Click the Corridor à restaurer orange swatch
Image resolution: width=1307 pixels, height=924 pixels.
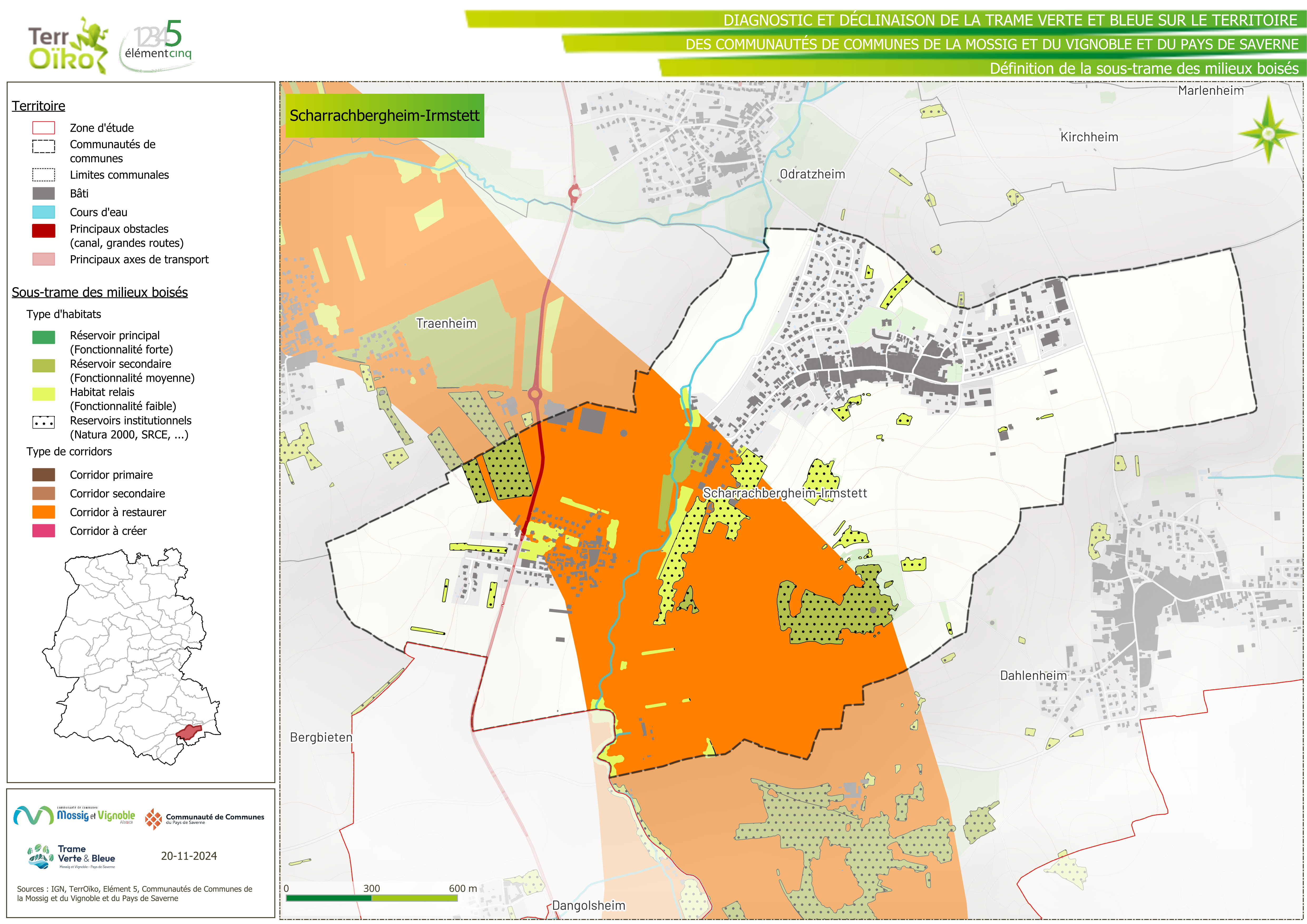(44, 512)
